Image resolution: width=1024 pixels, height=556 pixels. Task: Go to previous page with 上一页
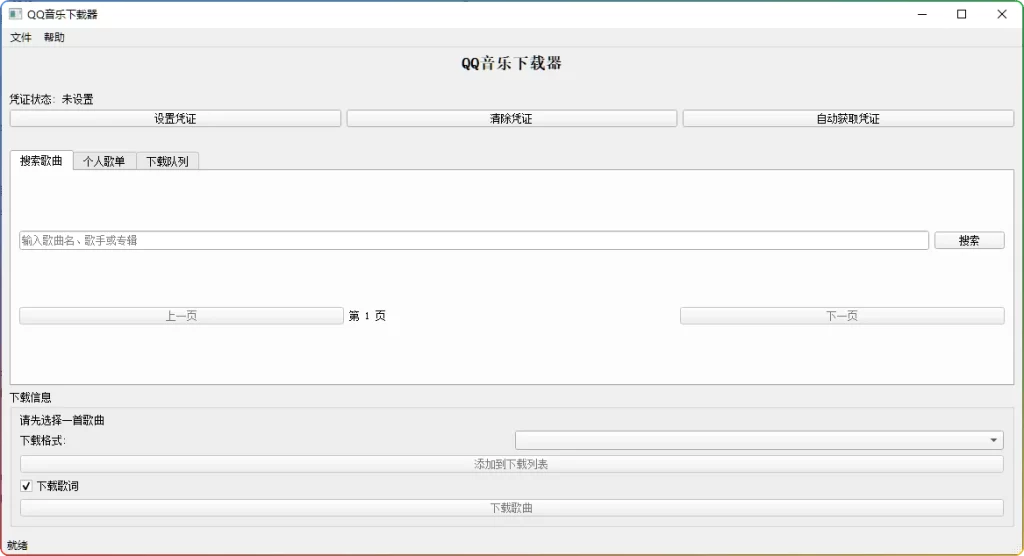[x=181, y=316]
